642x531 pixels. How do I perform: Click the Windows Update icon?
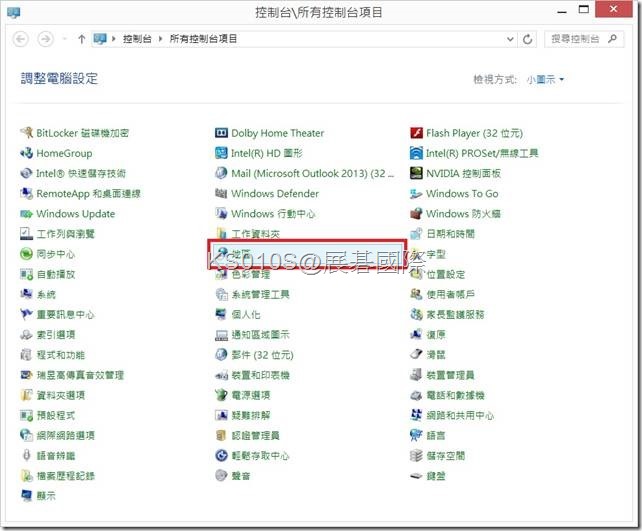(26, 213)
